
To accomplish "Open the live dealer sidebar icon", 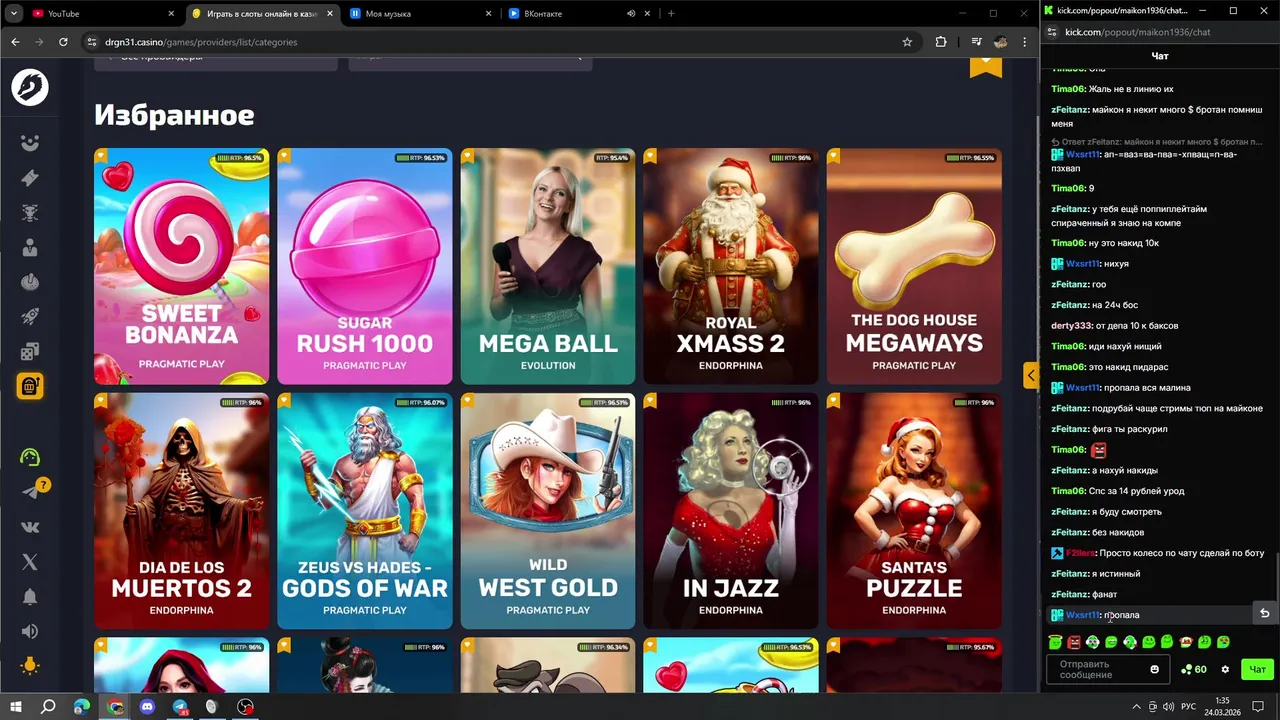I will 30,247.
